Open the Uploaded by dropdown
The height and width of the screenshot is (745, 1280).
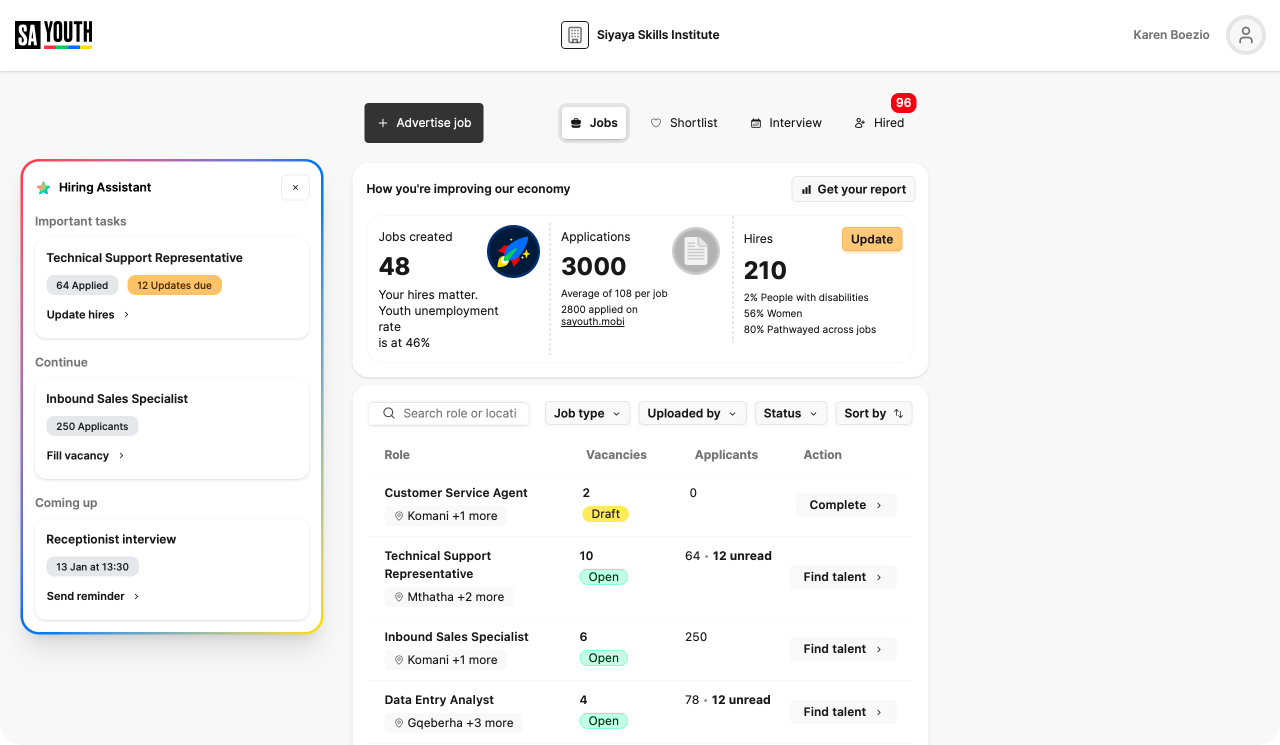pos(693,413)
